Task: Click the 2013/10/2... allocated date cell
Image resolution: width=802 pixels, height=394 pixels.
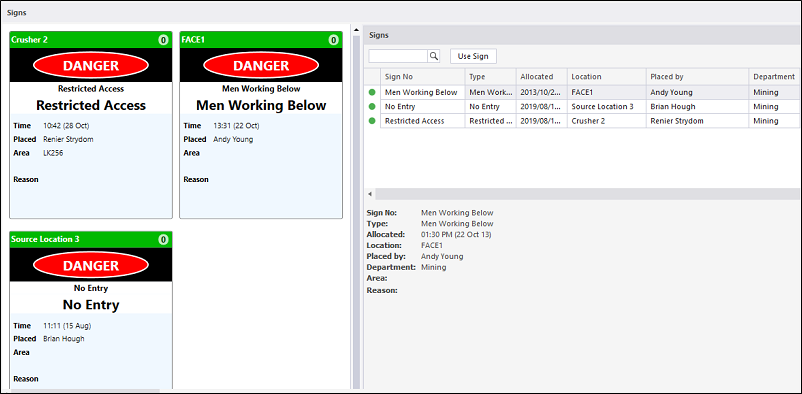Action: click(542, 93)
